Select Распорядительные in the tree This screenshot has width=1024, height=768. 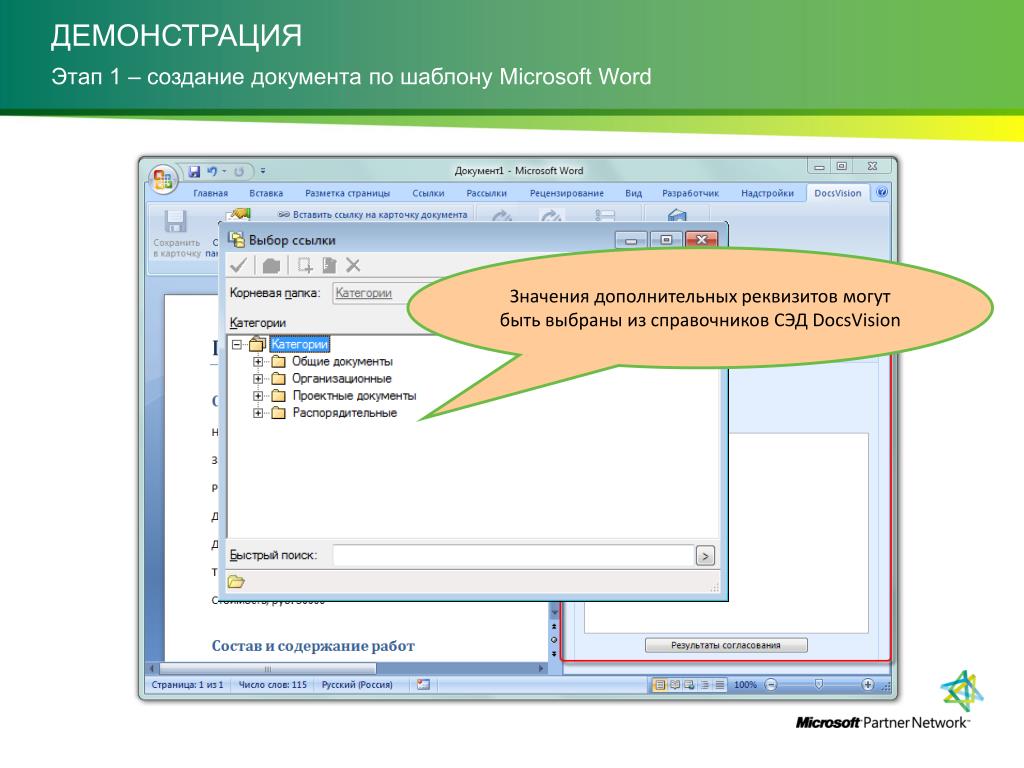[x=344, y=413]
